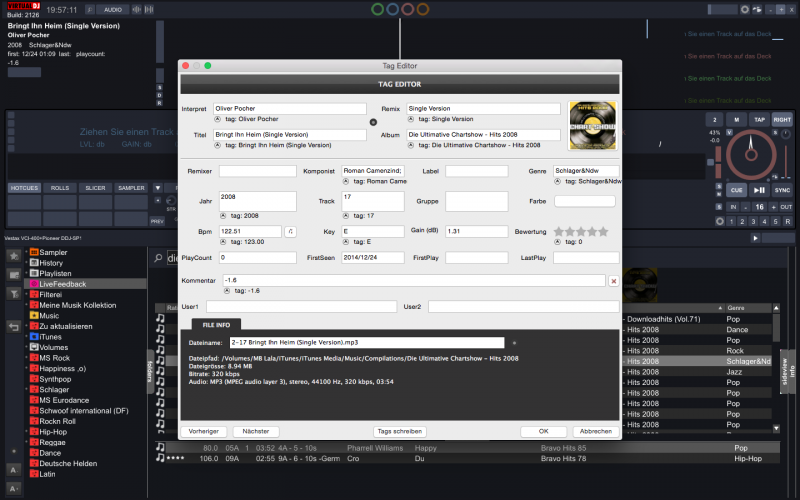Click the blue deck circle indicator
Image resolution: width=800 pixels, height=500 pixels.
(x=392, y=9)
